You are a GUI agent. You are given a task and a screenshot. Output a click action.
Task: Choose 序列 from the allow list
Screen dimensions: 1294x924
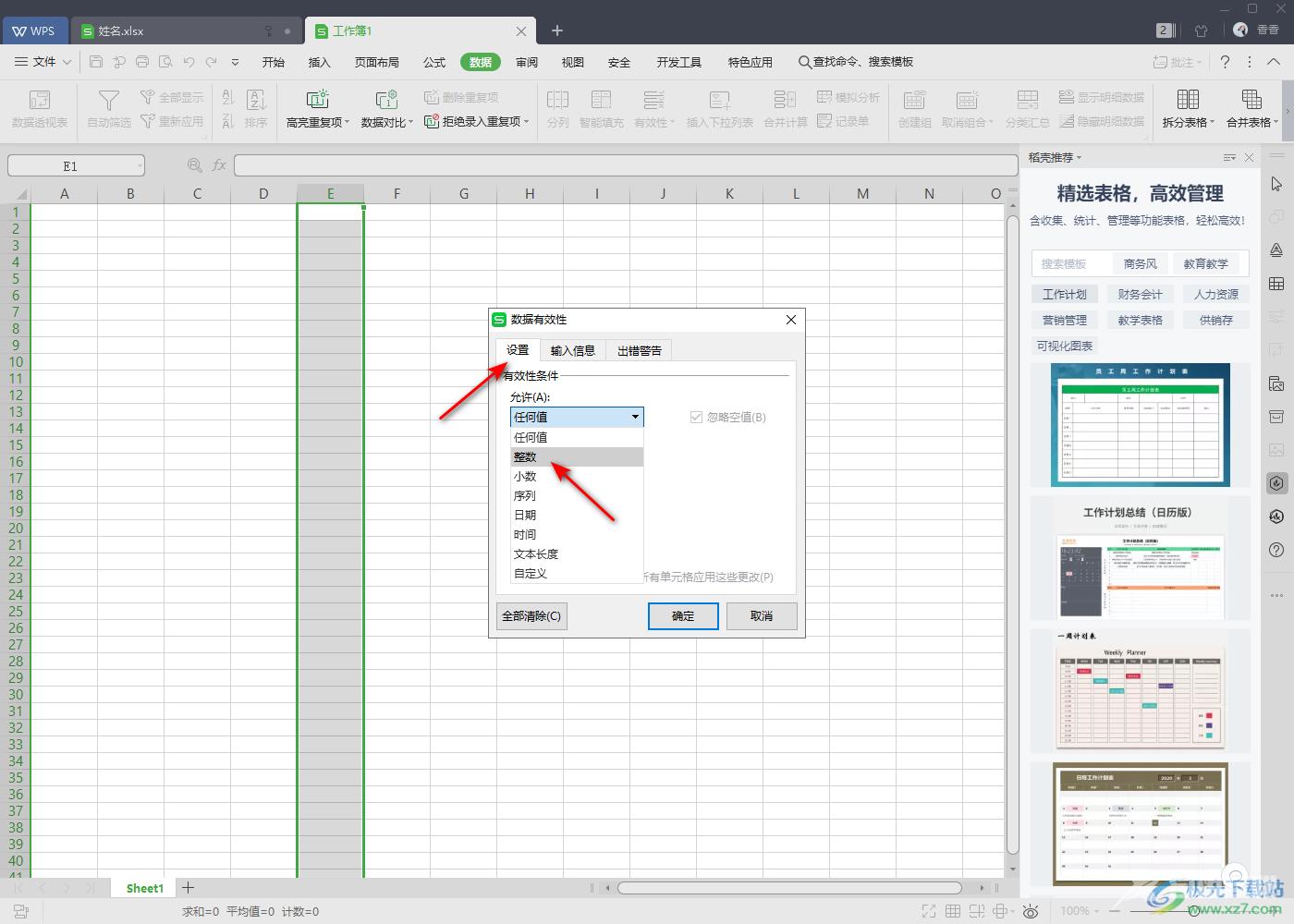(x=577, y=495)
